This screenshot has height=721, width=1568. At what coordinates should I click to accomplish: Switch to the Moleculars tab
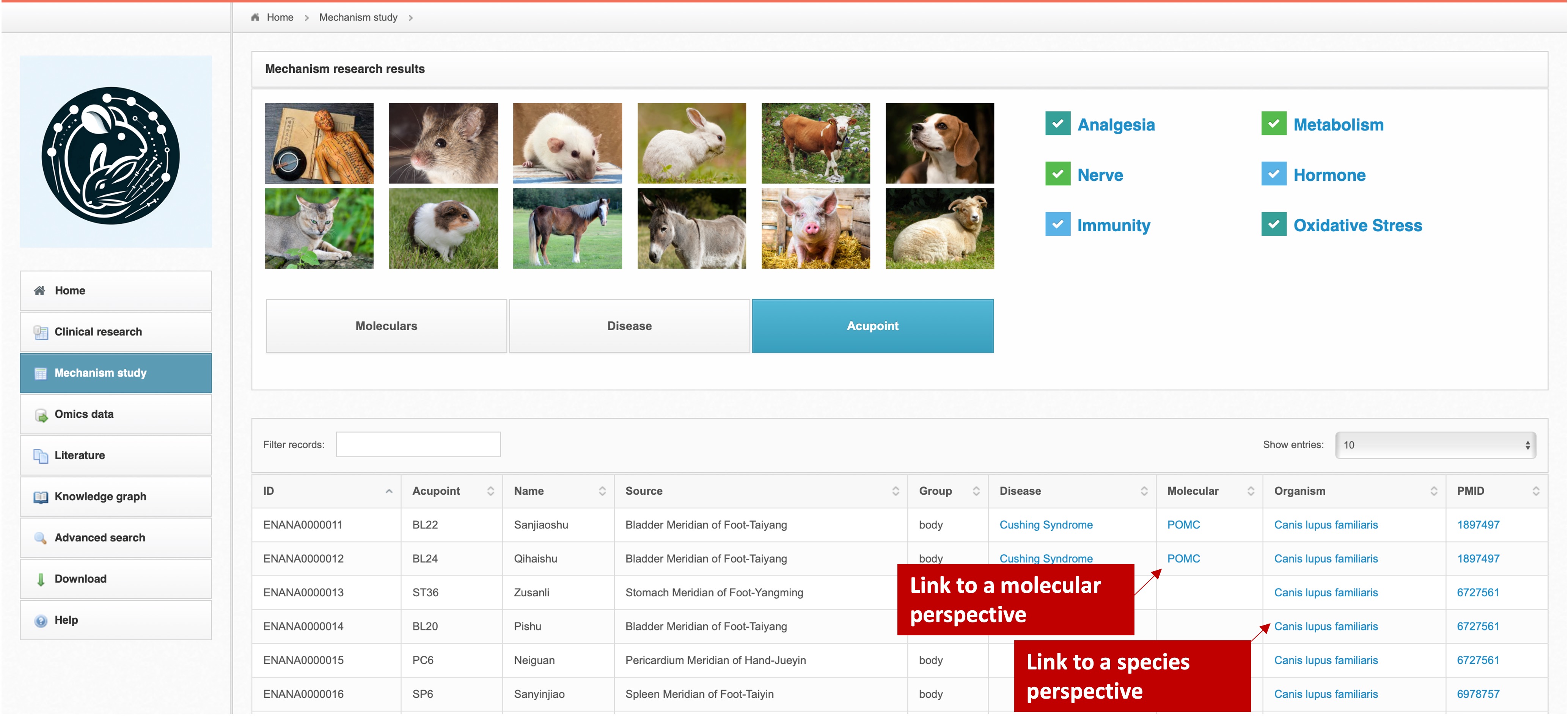coord(386,326)
